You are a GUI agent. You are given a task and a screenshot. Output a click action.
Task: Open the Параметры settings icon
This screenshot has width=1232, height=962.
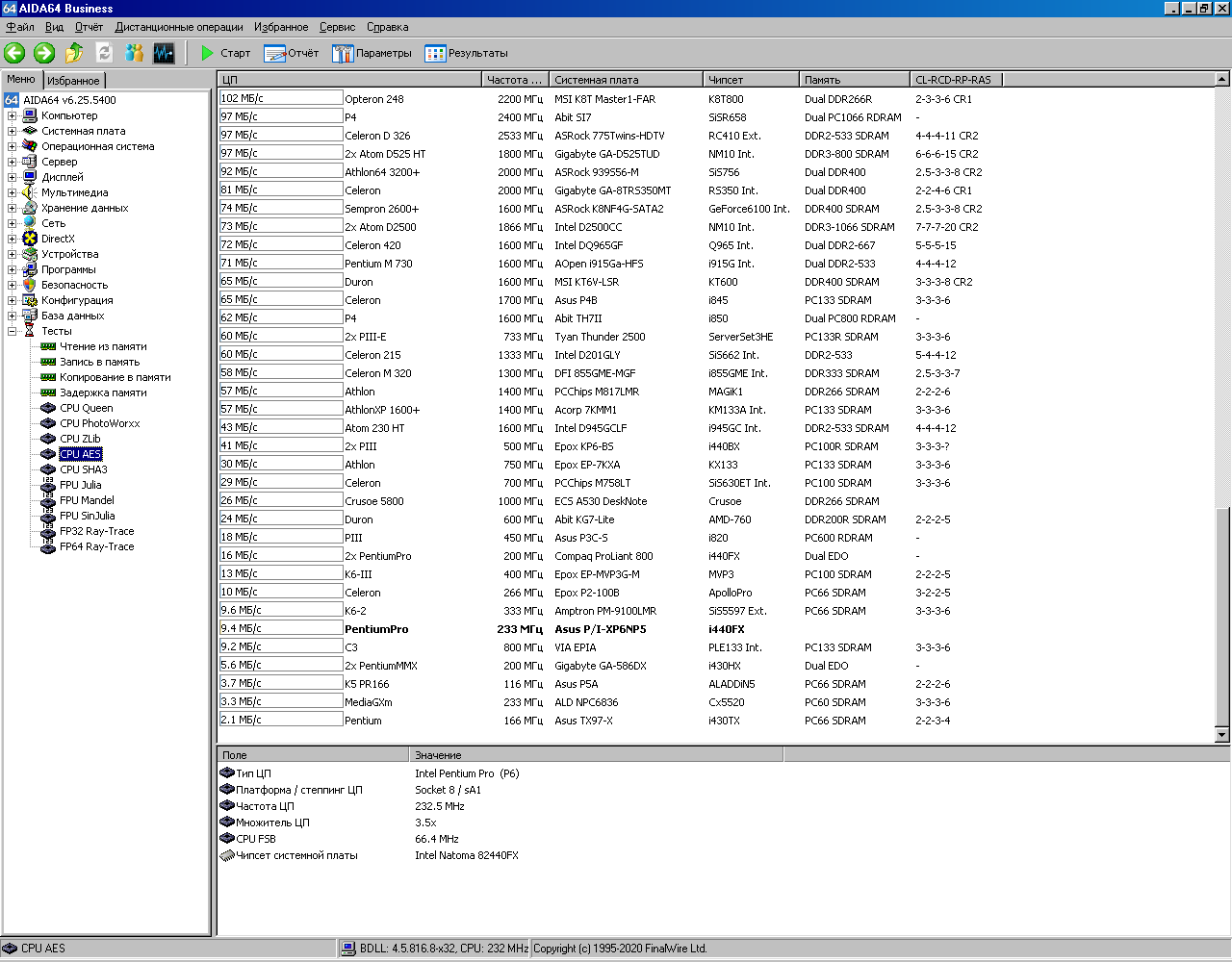[344, 53]
